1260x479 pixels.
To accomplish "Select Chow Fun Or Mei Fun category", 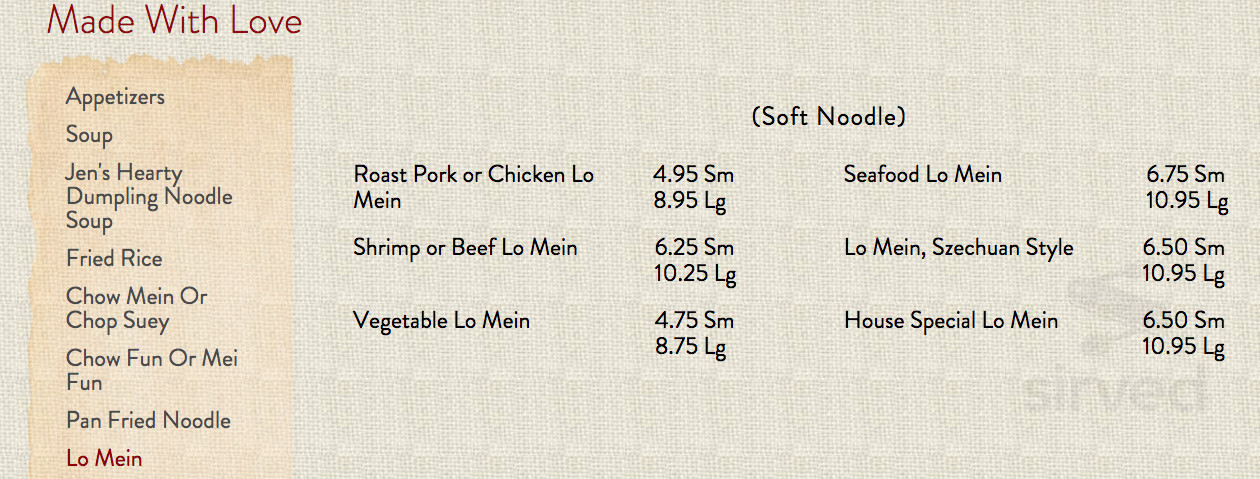I will point(152,370).
